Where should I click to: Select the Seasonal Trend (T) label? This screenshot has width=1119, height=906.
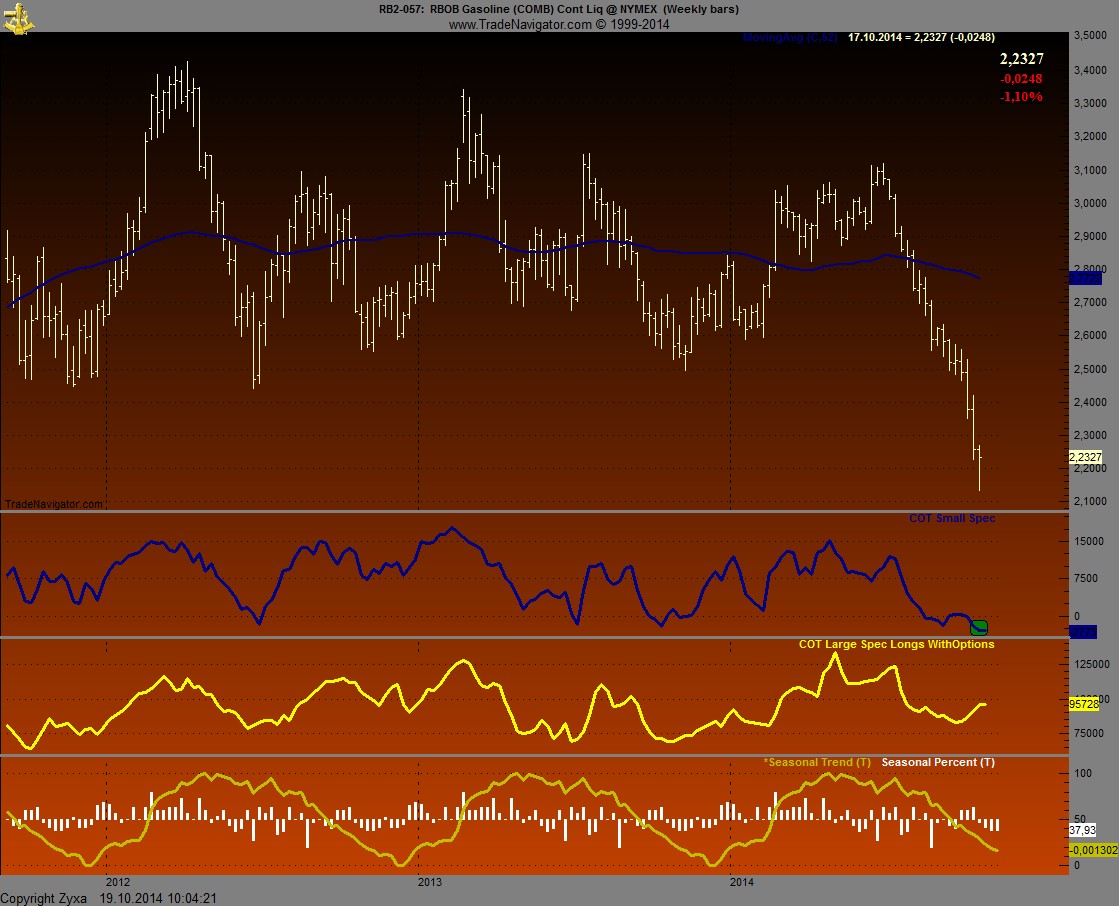[x=816, y=762]
